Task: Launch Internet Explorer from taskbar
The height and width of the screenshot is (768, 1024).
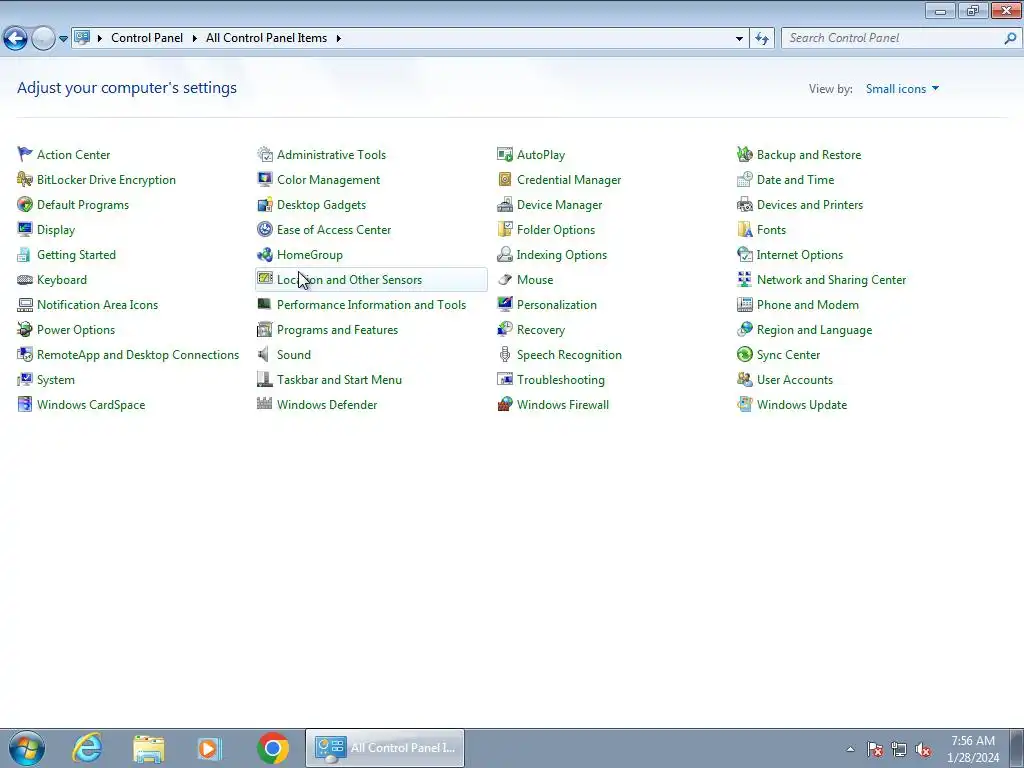Action: (x=87, y=748)
